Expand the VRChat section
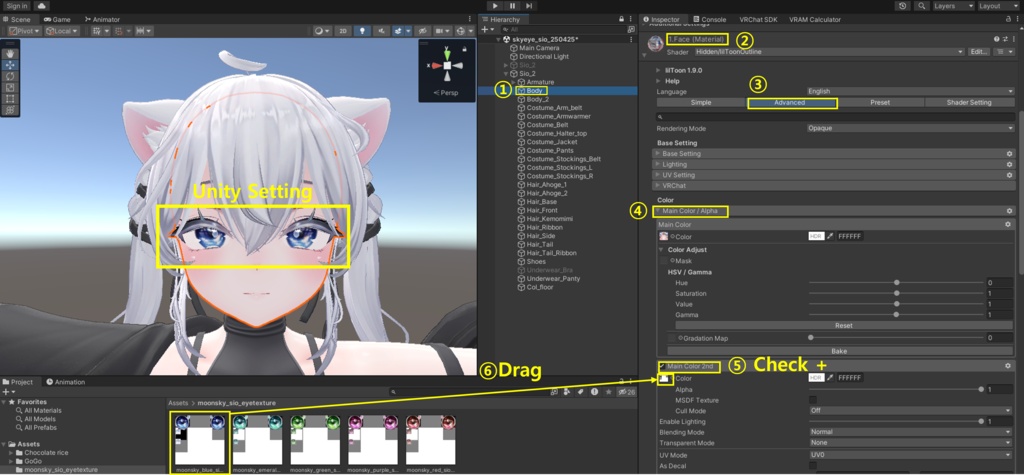Screen dimensions: 1024x475 coord(835,186)
